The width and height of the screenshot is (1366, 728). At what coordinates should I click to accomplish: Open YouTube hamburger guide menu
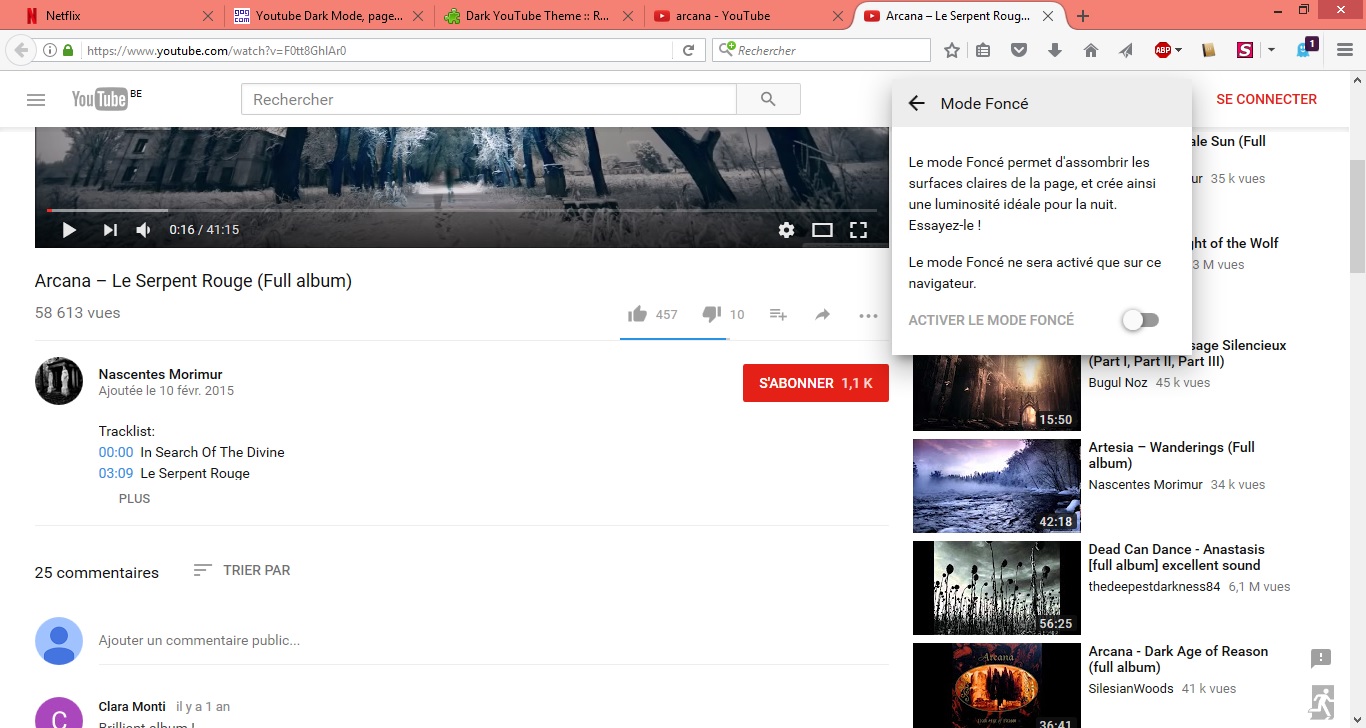tap(36, 100)
